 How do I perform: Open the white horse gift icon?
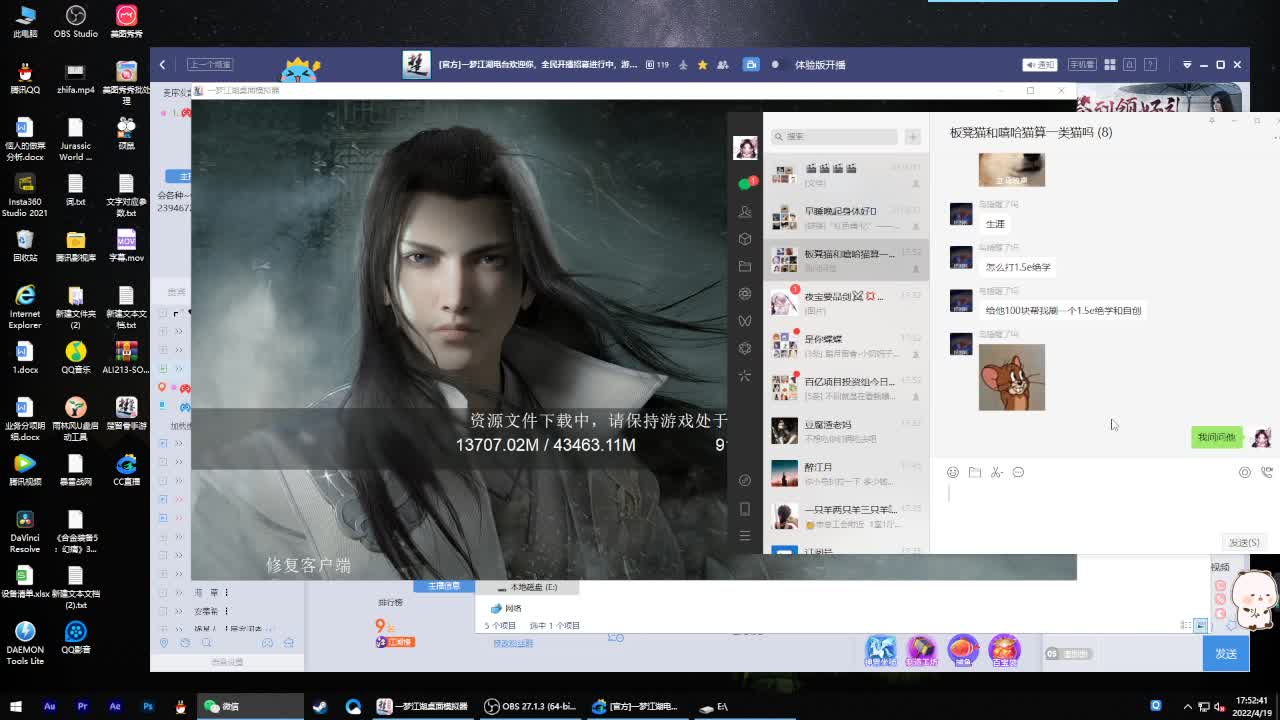[880, 651]
